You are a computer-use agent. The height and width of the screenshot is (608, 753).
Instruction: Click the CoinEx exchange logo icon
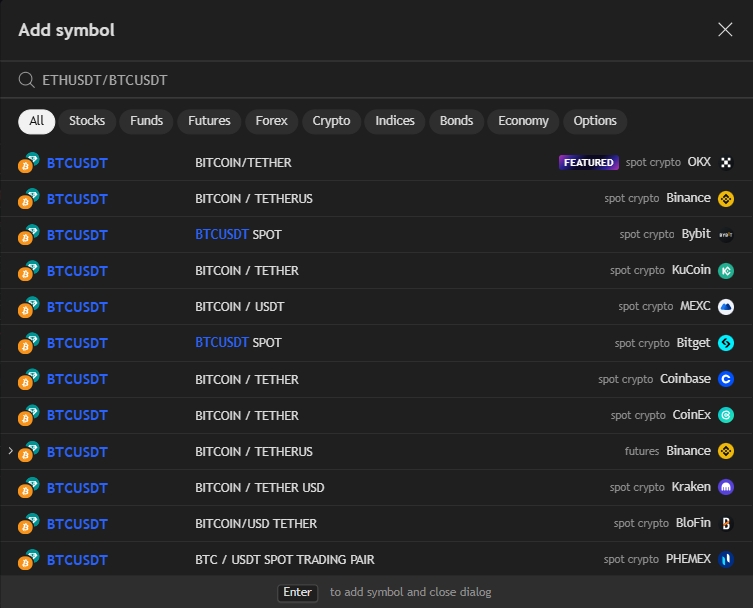(726, 415)
